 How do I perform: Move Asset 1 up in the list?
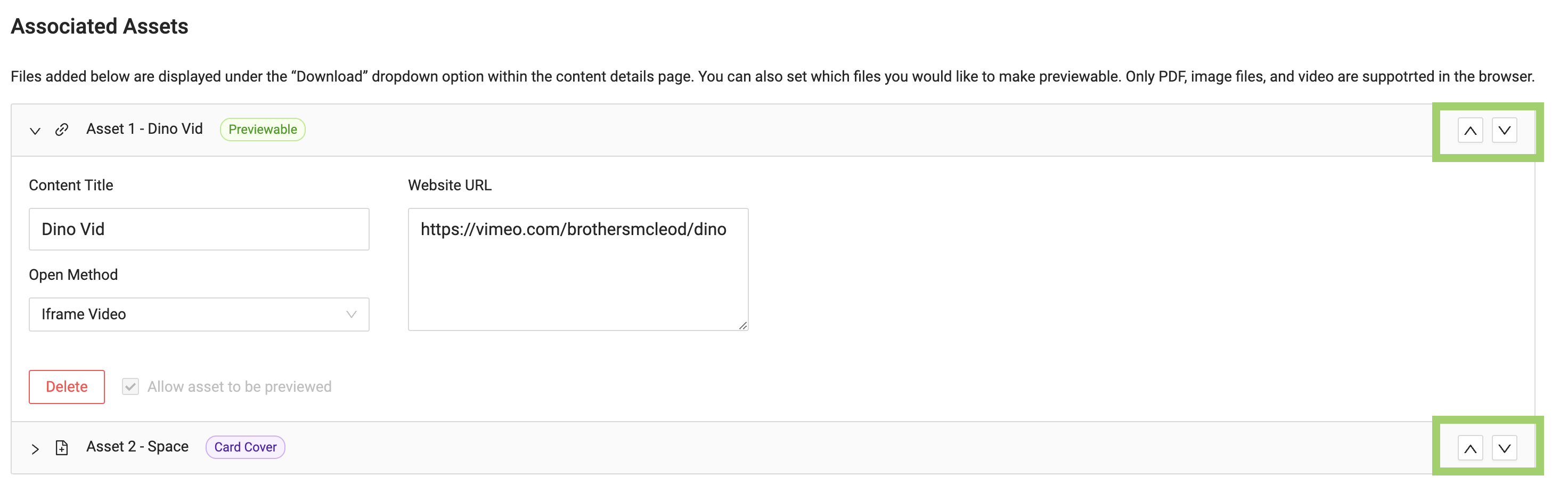[x=1469, y=130]
